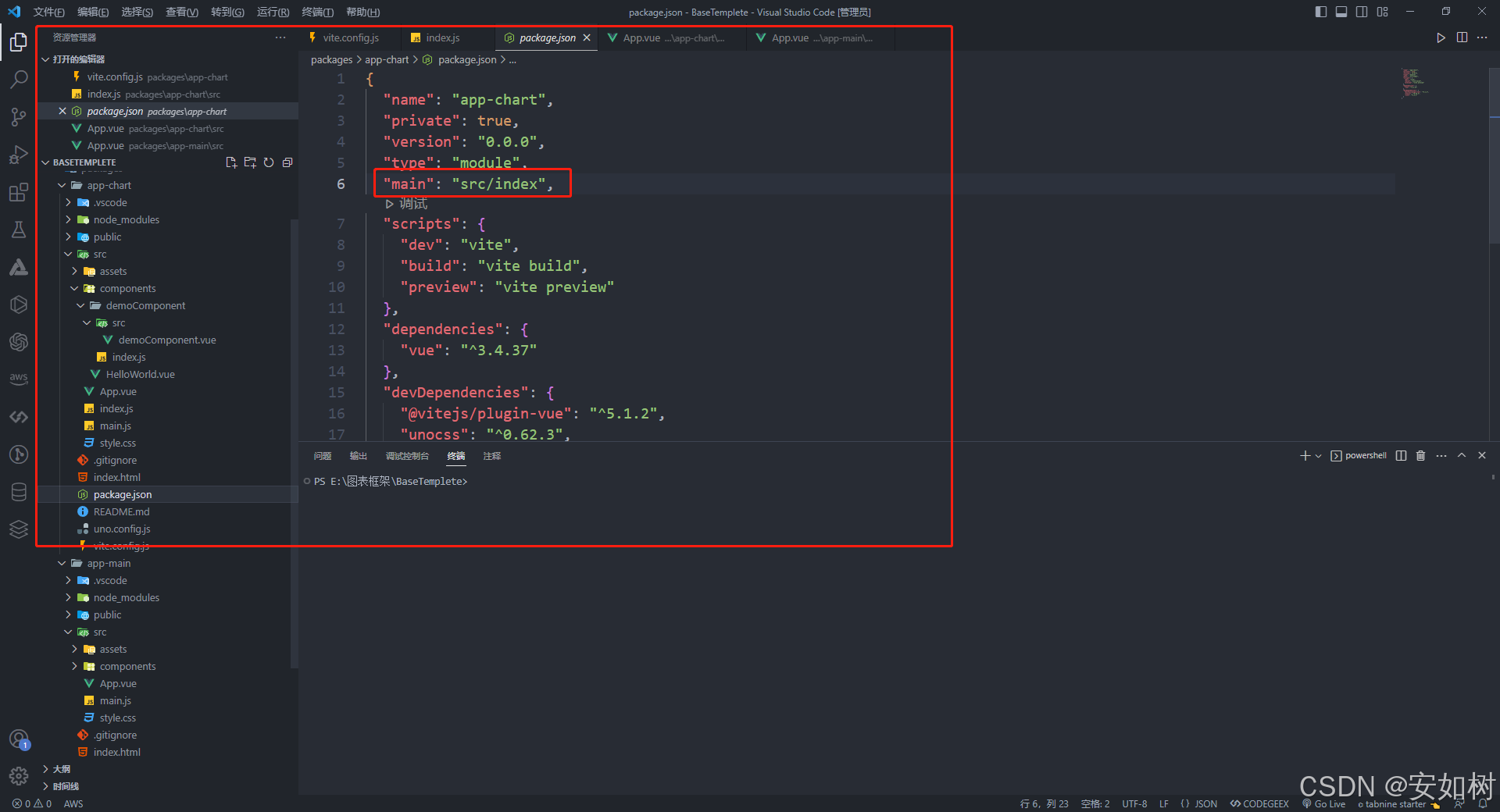
Task: Click the packages breadcrumb item
Action: pos(331,59)
